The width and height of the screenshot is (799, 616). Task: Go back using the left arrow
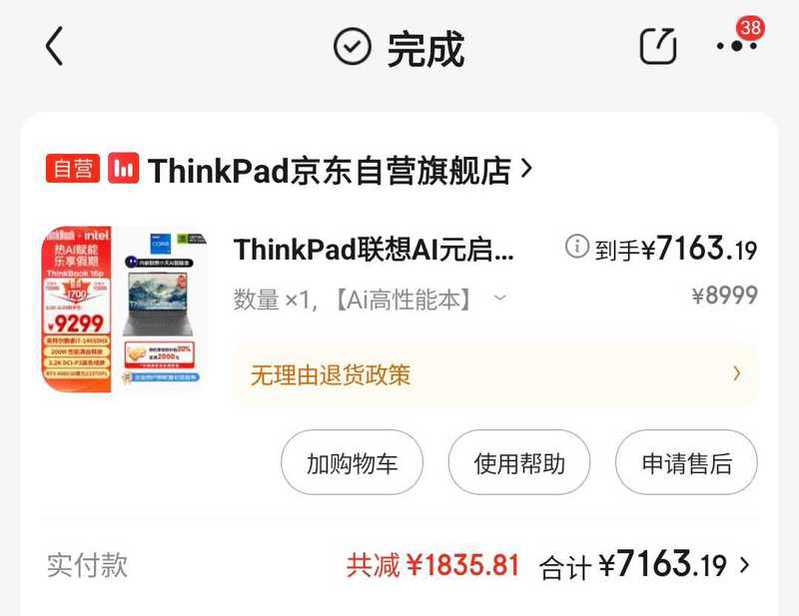(x=55, y=46)
